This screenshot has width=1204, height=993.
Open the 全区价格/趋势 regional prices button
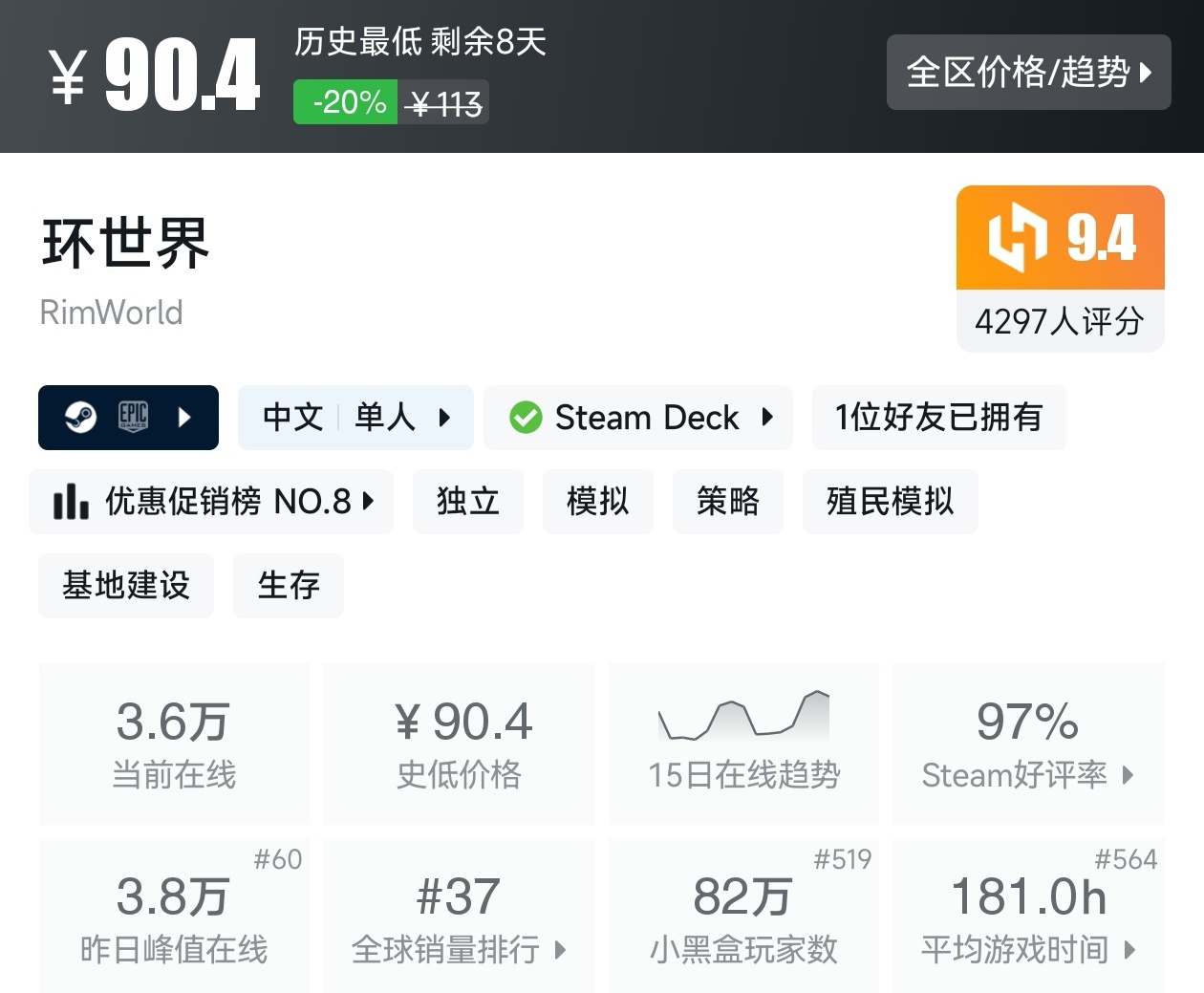[1028, 72]
